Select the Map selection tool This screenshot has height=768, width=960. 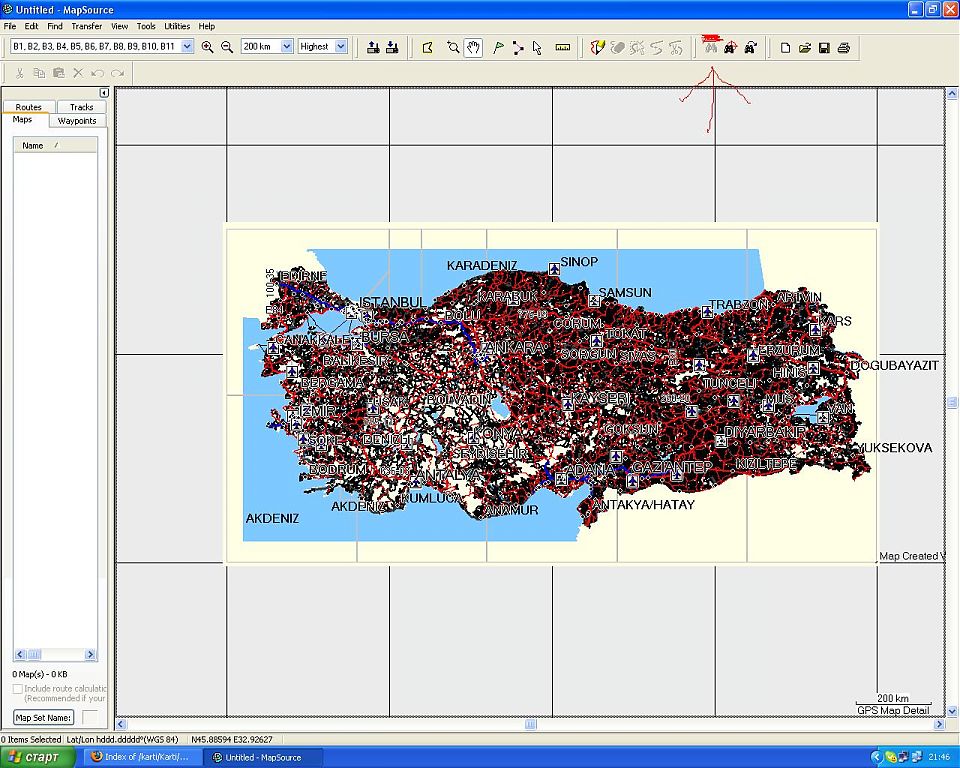click(427, 47)
